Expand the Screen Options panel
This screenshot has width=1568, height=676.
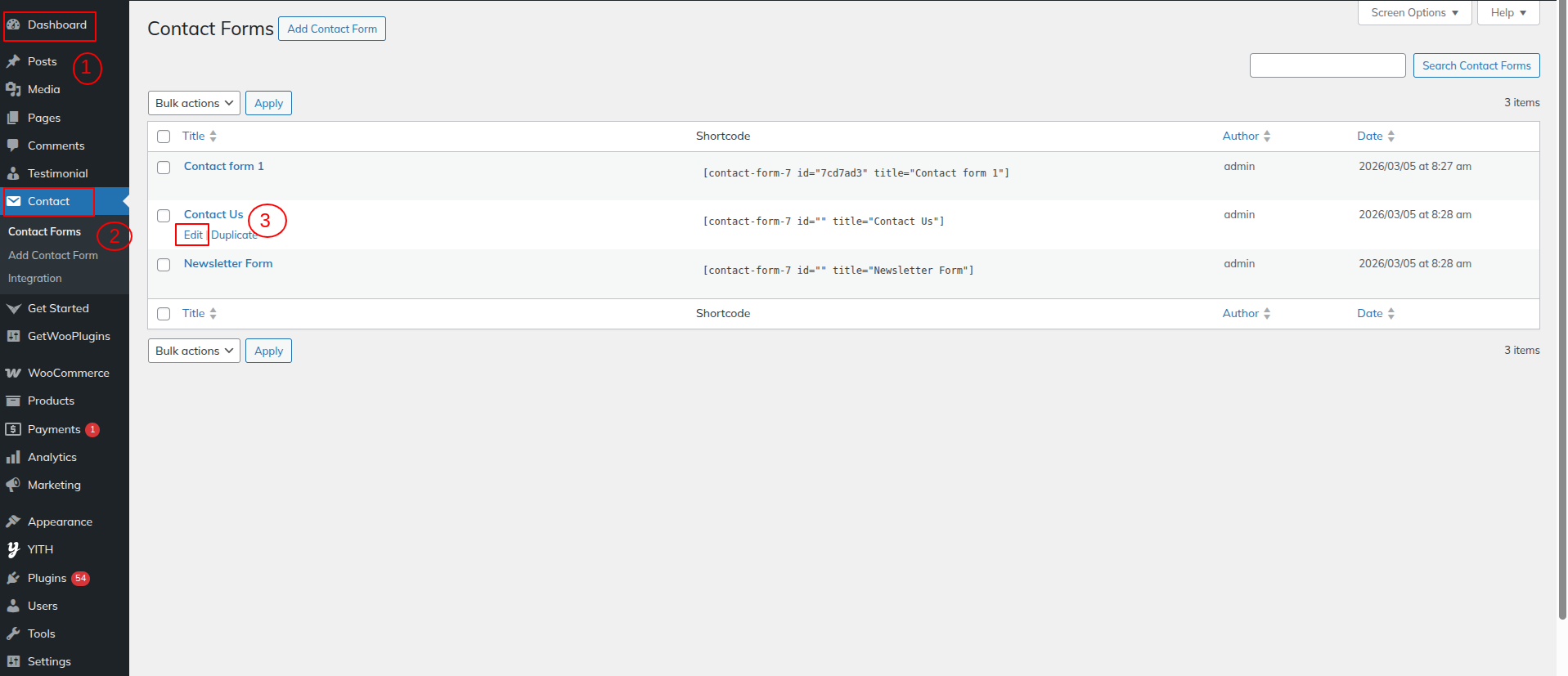click(1414, 13)
